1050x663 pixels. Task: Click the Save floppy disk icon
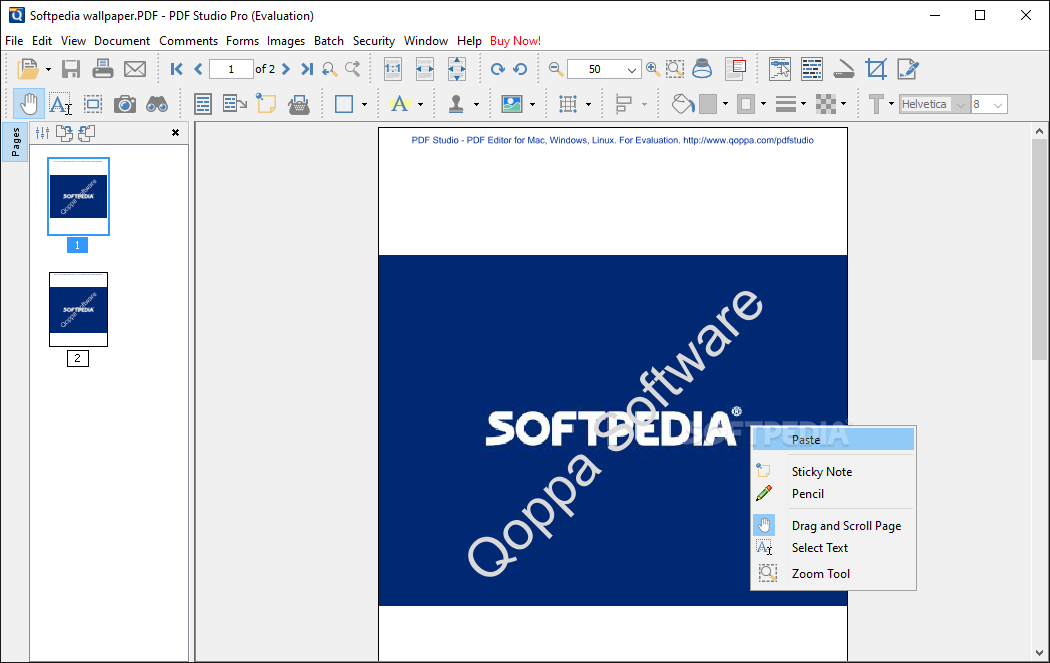click(x=71, y=69)
